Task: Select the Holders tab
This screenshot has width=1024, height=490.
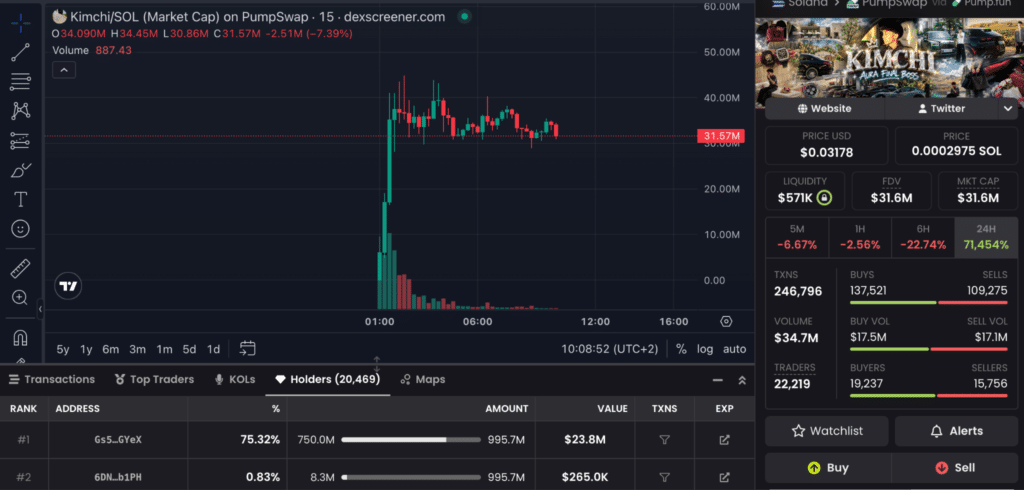Action: [328, 380]
